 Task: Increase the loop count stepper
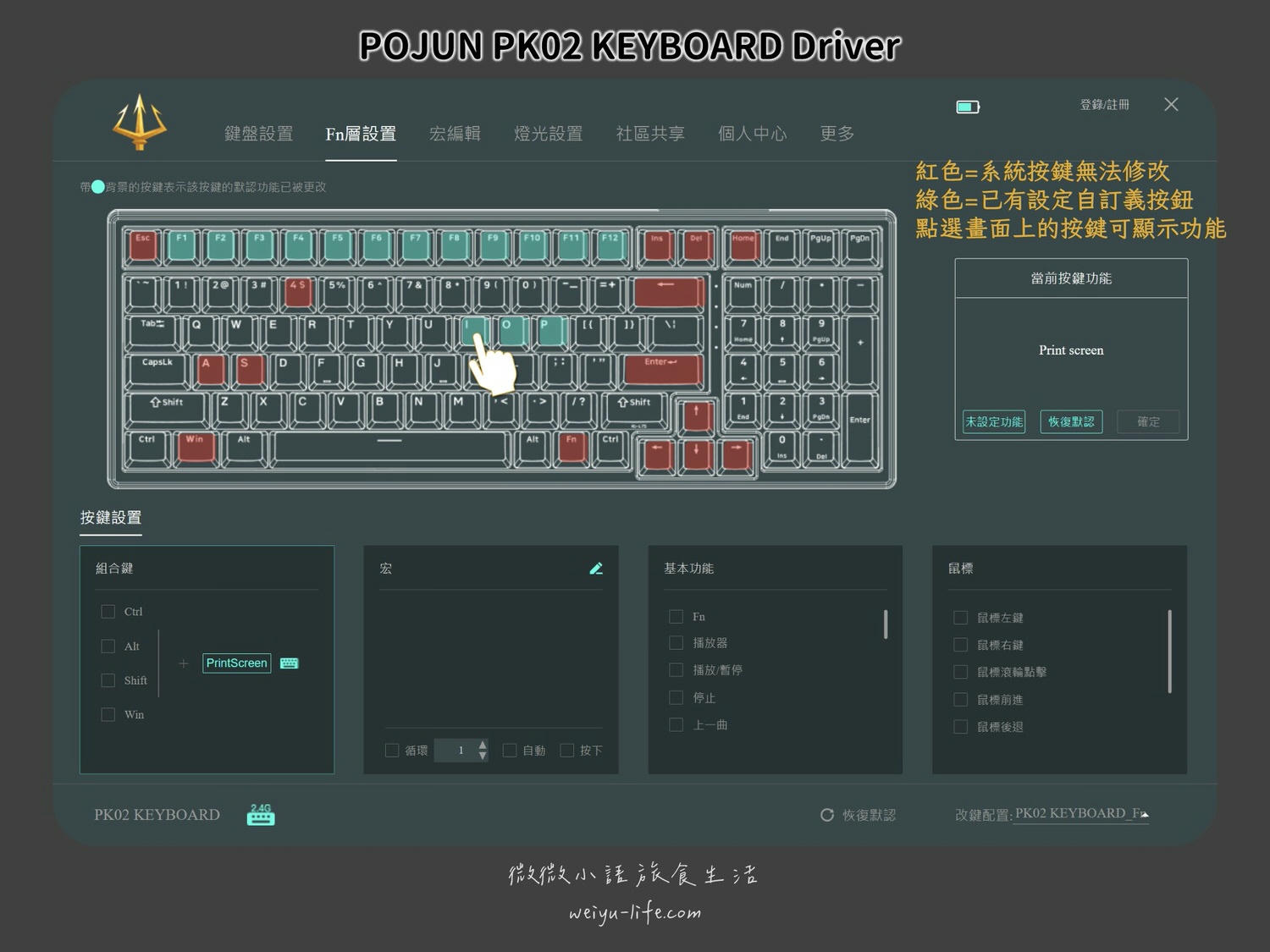tap(483, 745)
